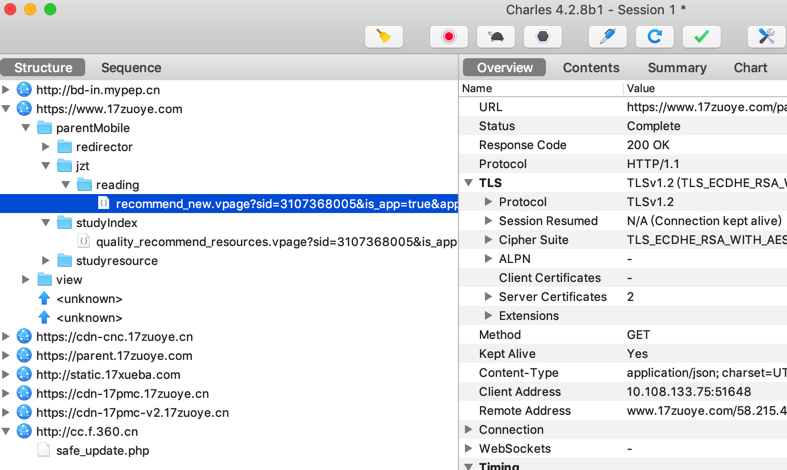This screenshot has width=787, height=470.
Task: Select the safe_update.php request
Action: point(102,450)
